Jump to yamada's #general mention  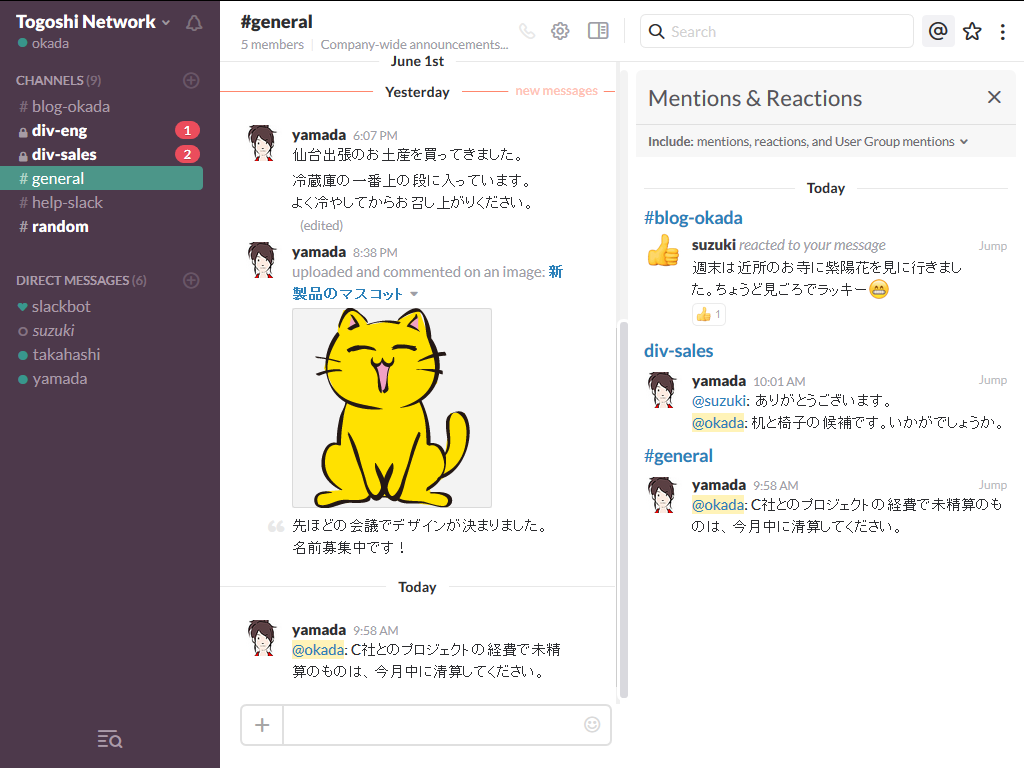(992, 485)
